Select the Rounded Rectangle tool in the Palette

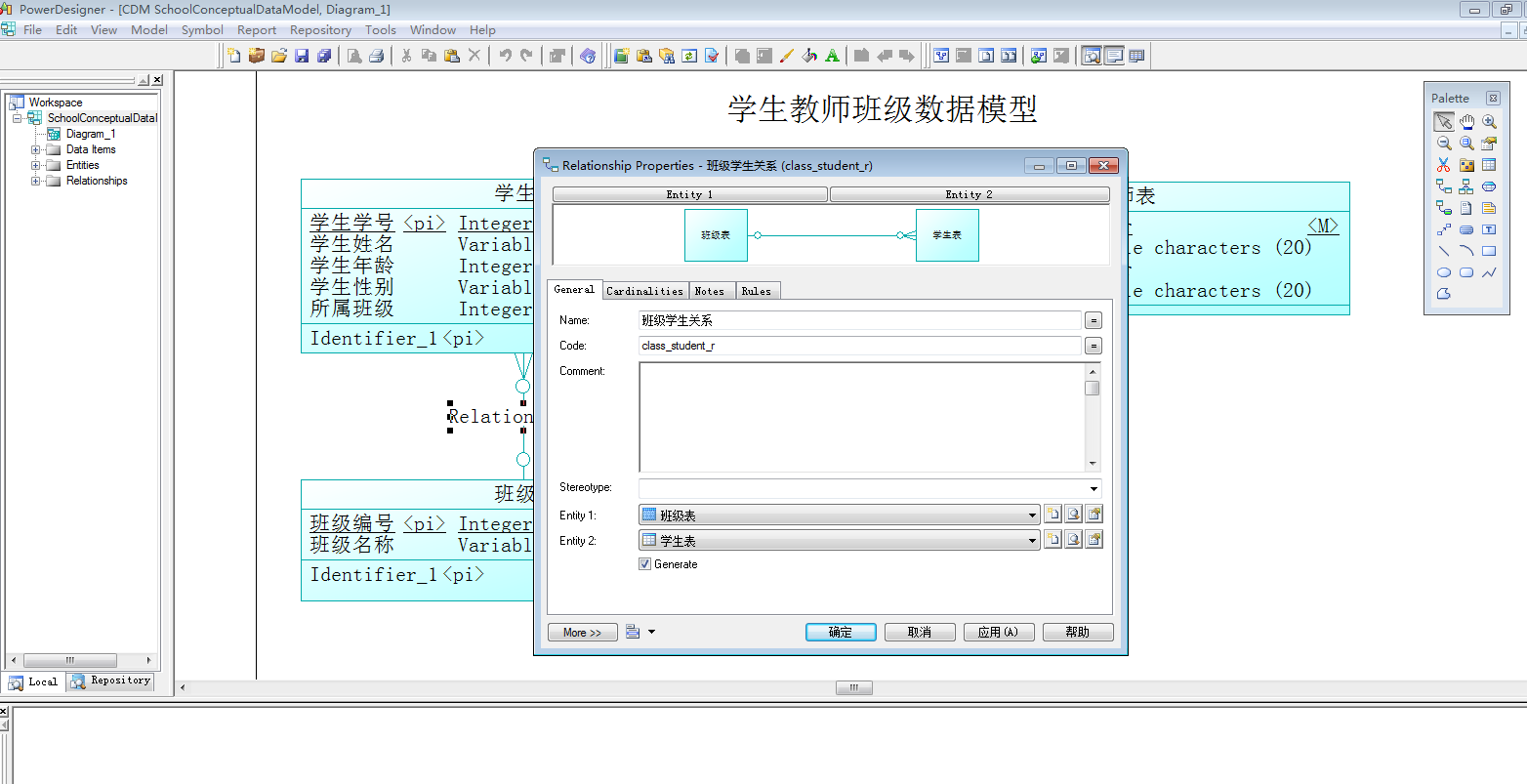pos(1466,272)
